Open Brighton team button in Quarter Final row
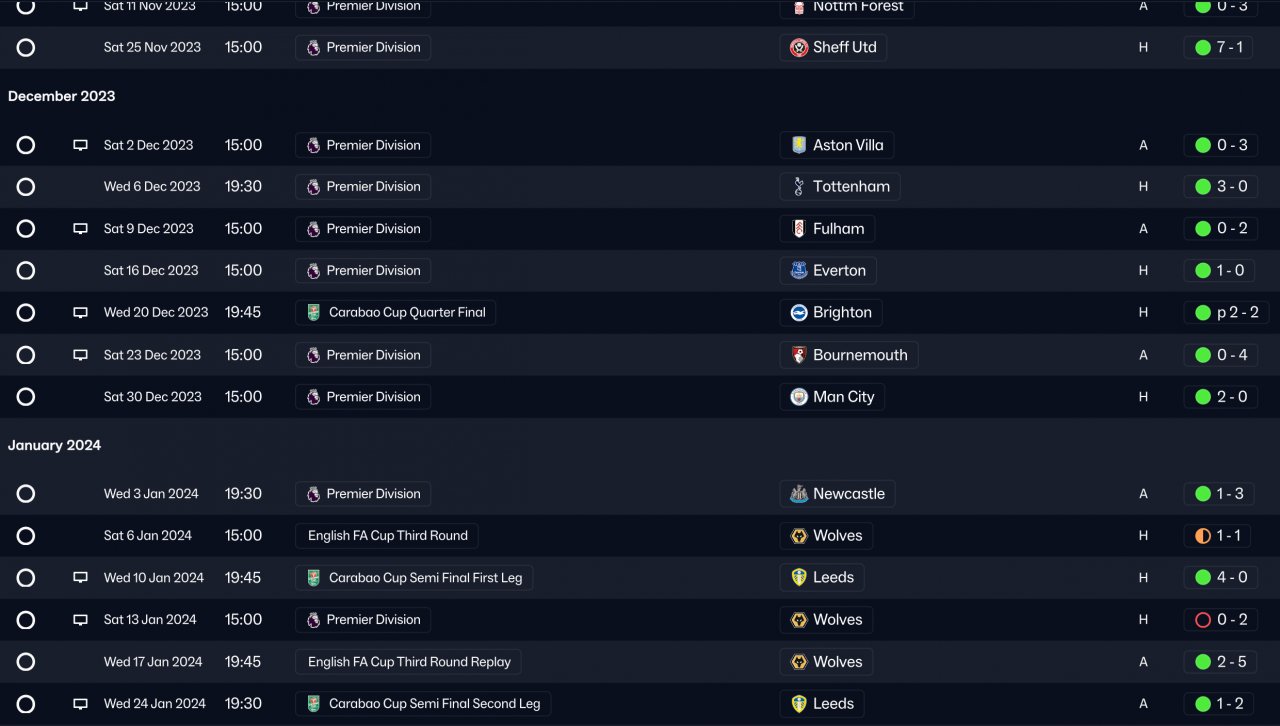 pyautogui.click(x=841, y=313)
